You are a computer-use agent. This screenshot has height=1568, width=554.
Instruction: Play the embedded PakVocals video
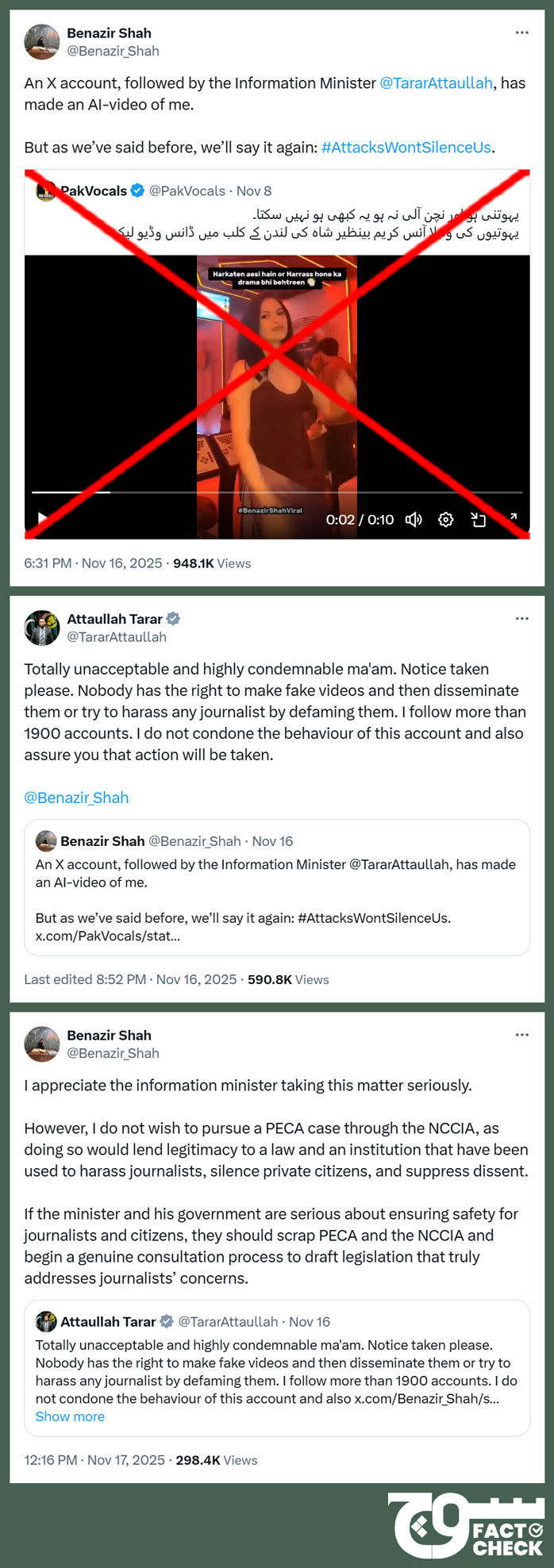[43, 519]
